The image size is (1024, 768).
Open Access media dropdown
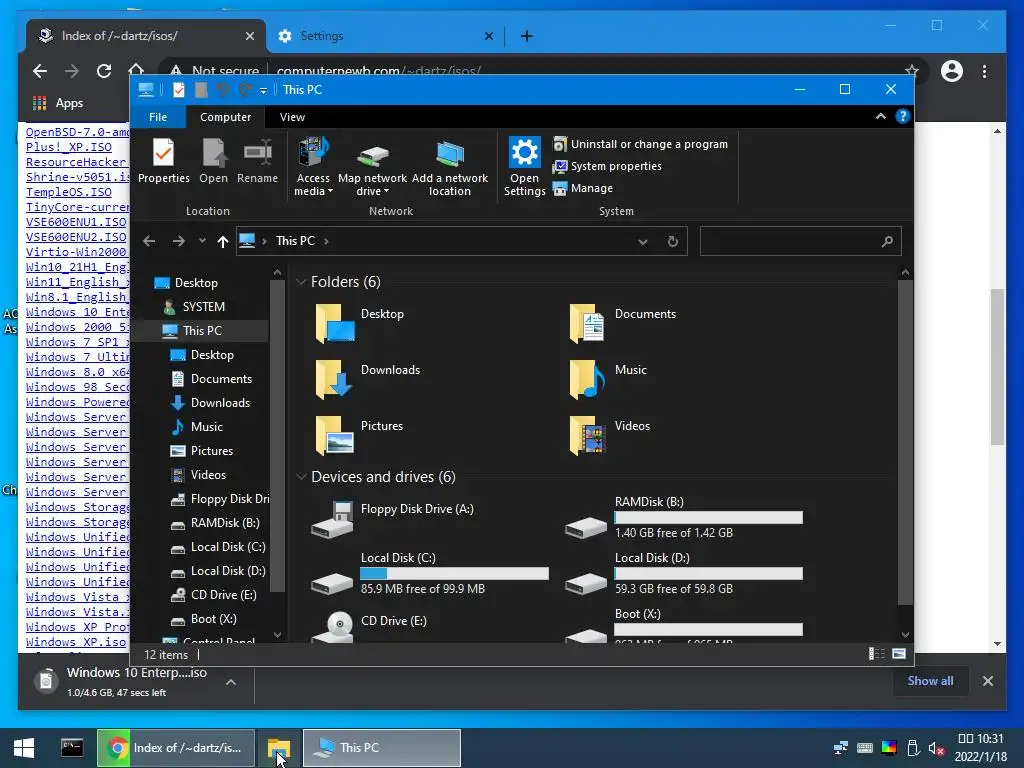click(x=313, y=167)
